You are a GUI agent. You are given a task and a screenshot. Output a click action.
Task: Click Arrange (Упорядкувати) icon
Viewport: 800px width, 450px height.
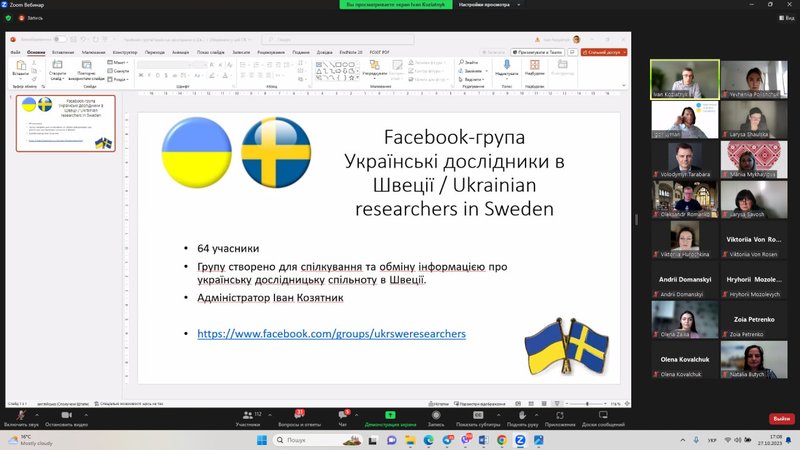tap(374, 65)
